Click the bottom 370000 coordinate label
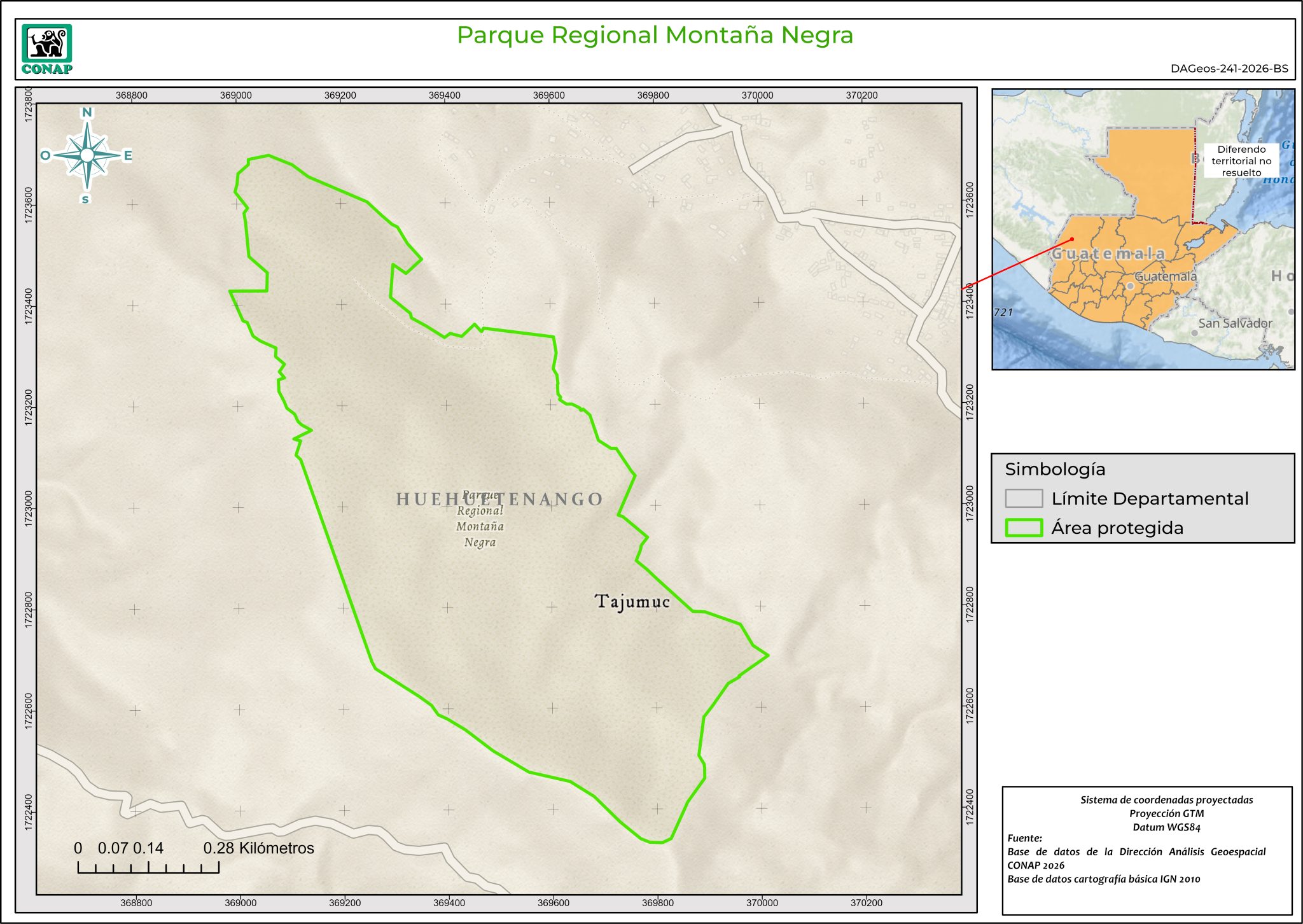The height and width of the screenshot is (924, 1303). [x=762, y=902]
